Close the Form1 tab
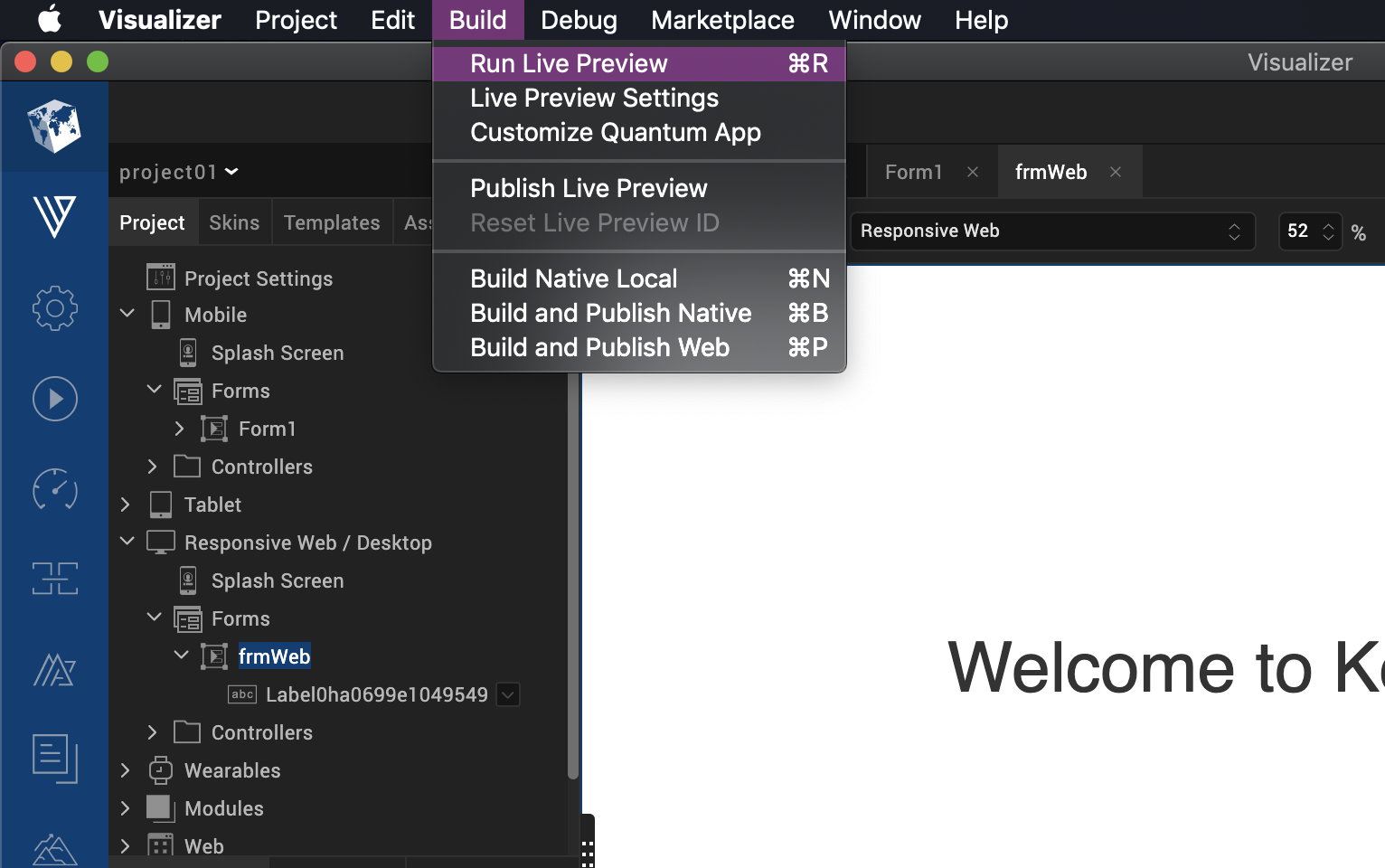The image size is (1385, 868). (973, 172)
